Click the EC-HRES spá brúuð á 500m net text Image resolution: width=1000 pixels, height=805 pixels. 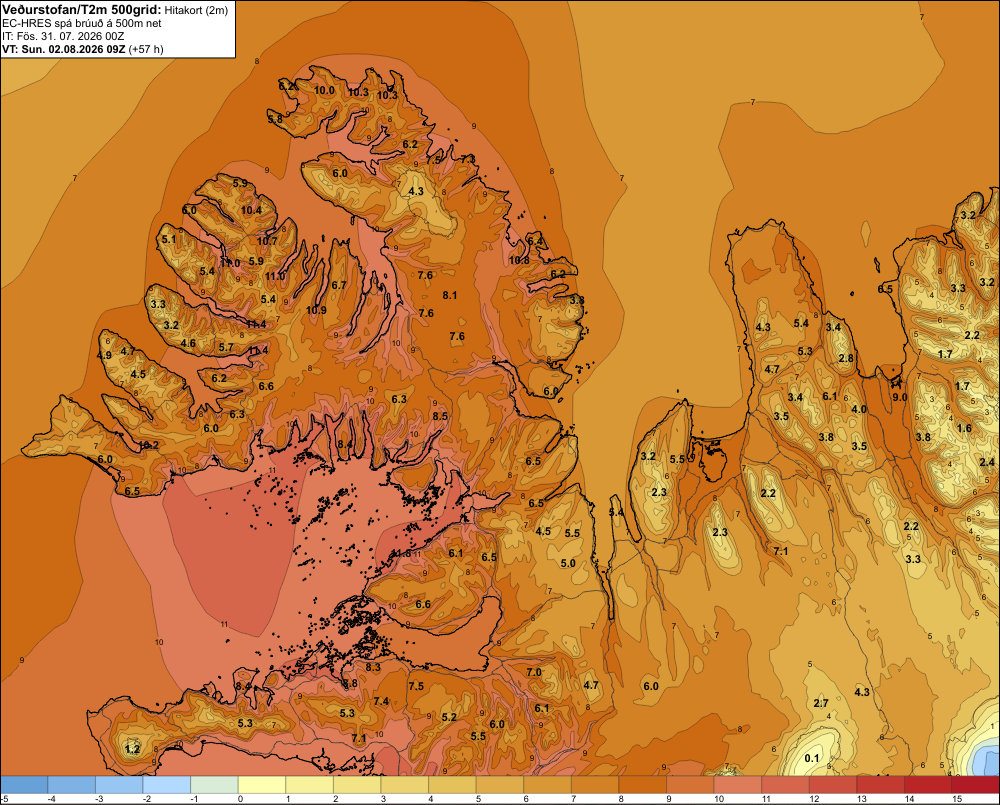click(x=82, y=24)
